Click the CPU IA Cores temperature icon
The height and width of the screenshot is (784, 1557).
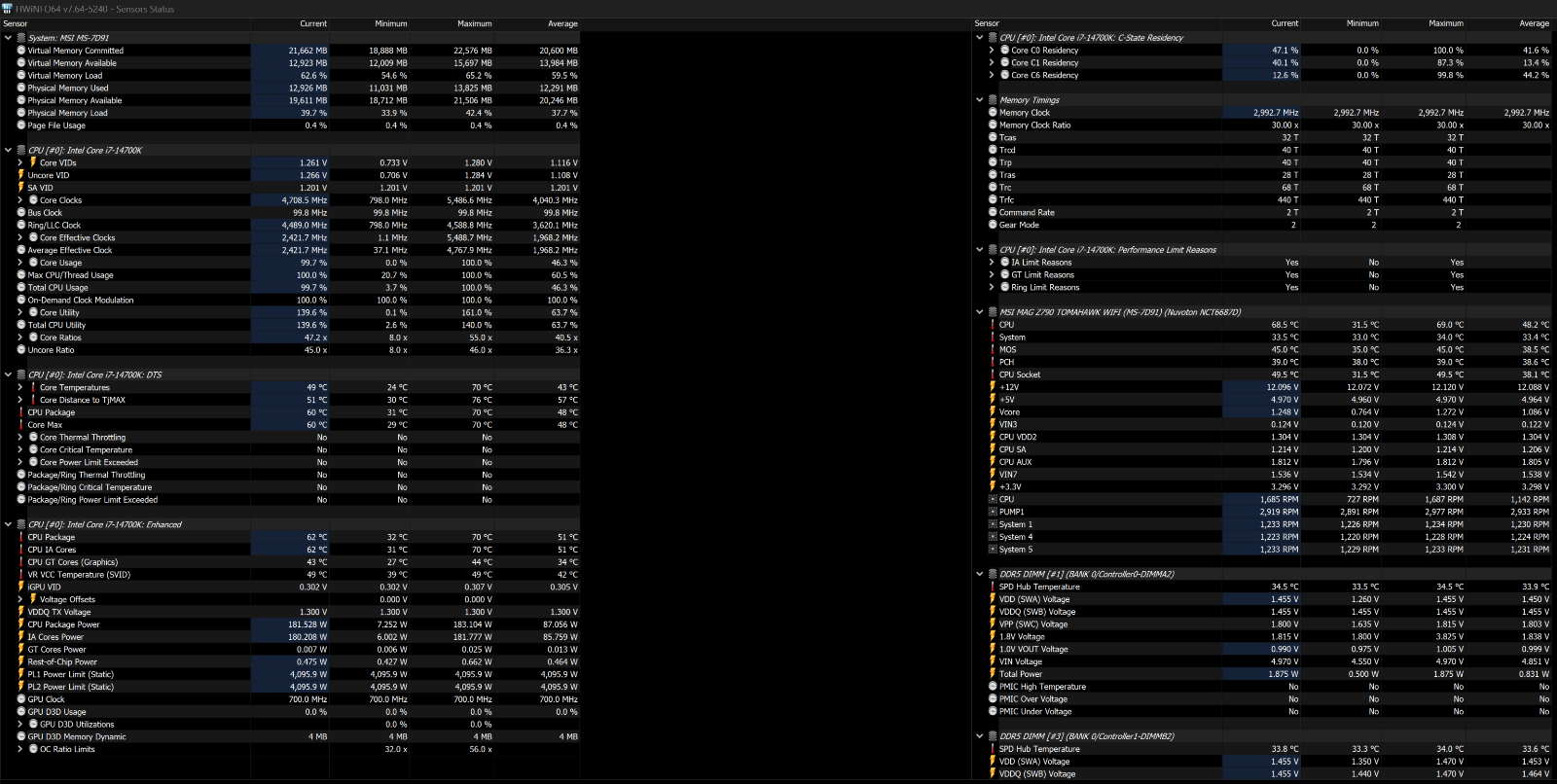click(x=21, y=550)
